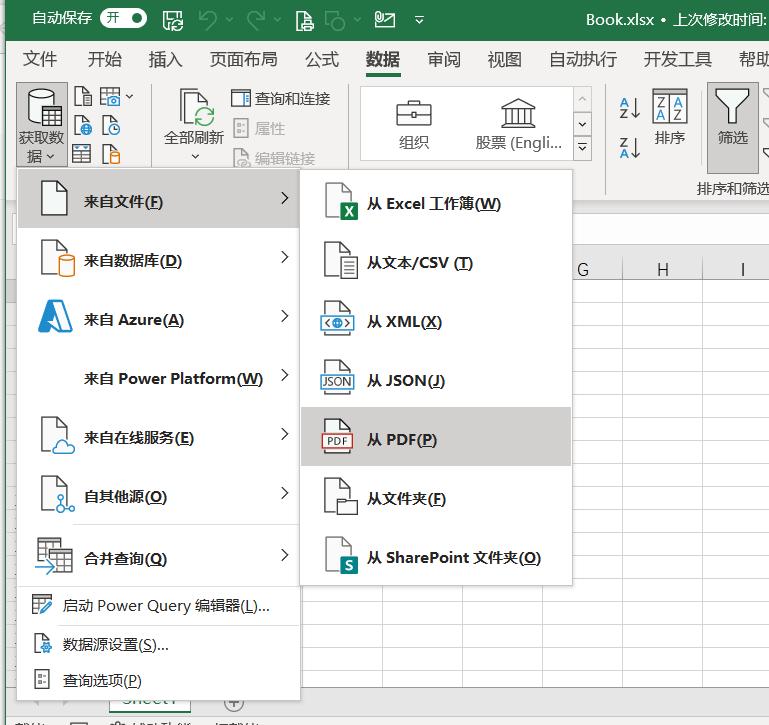Open the 文件 tab

click(40, 59)
